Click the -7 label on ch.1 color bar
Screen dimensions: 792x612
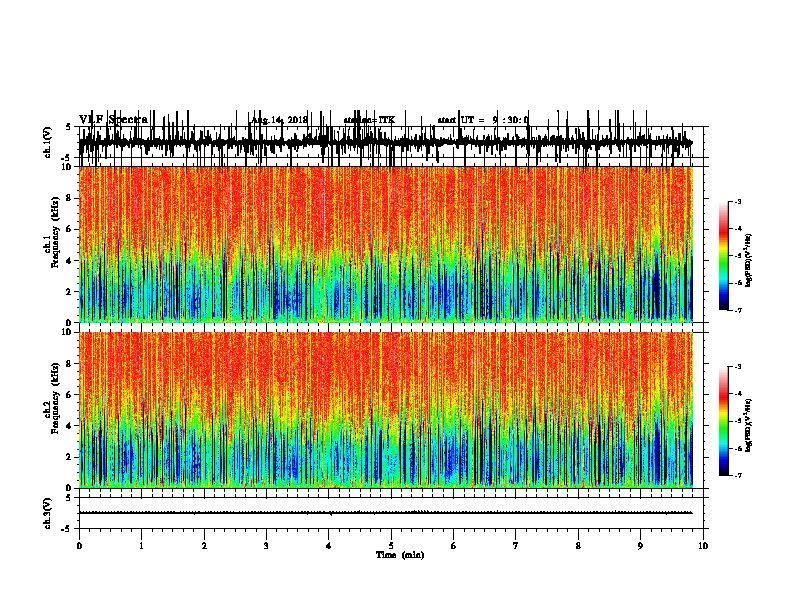pyautogui.click(x=738, y=310)
